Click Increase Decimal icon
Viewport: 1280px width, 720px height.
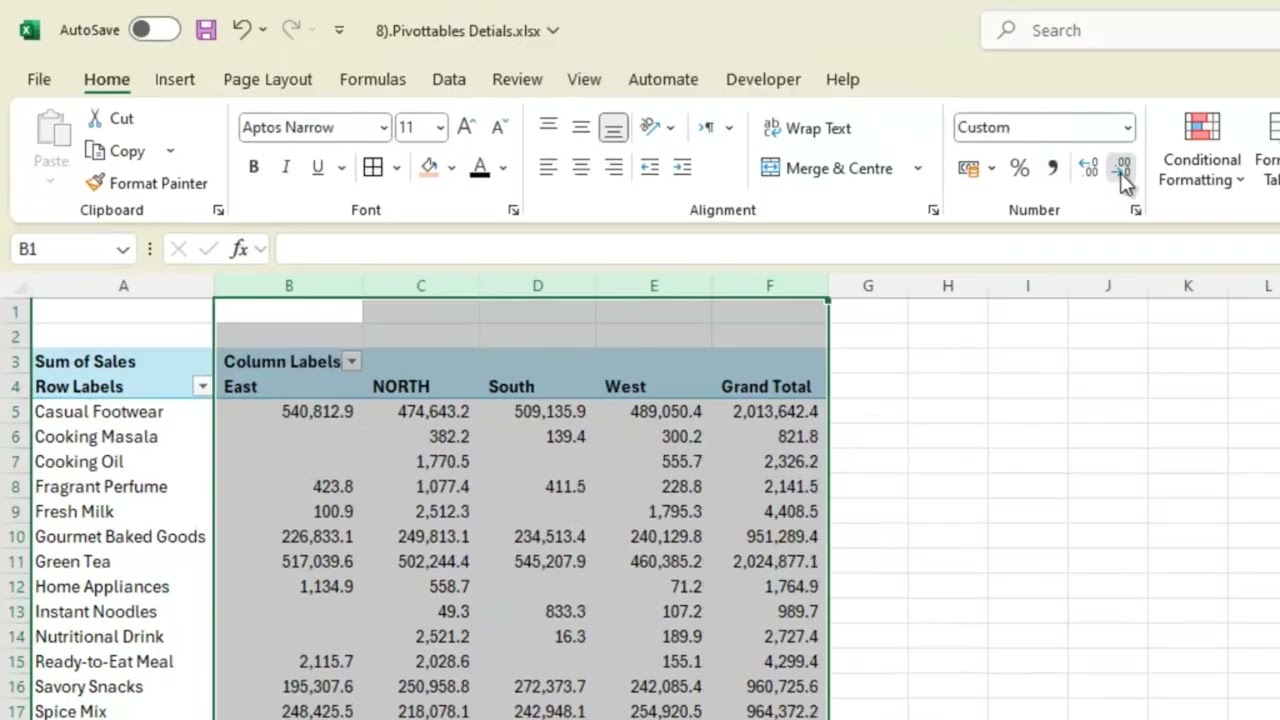1088,168
